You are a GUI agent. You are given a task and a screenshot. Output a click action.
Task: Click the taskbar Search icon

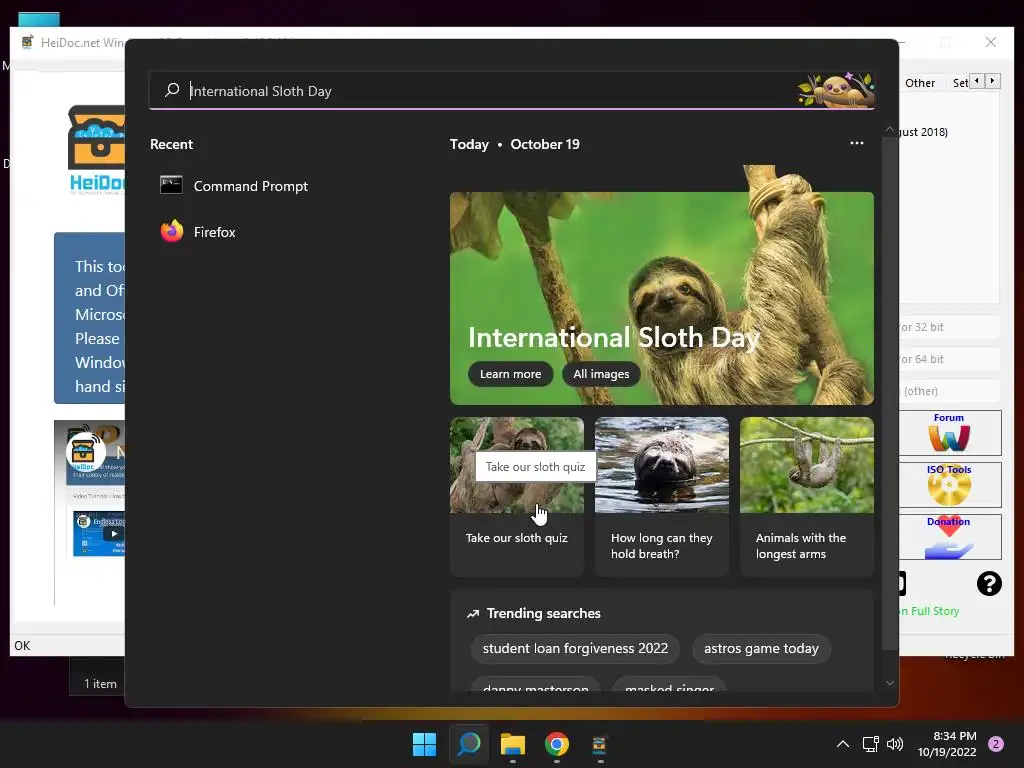tap(469, 744)
